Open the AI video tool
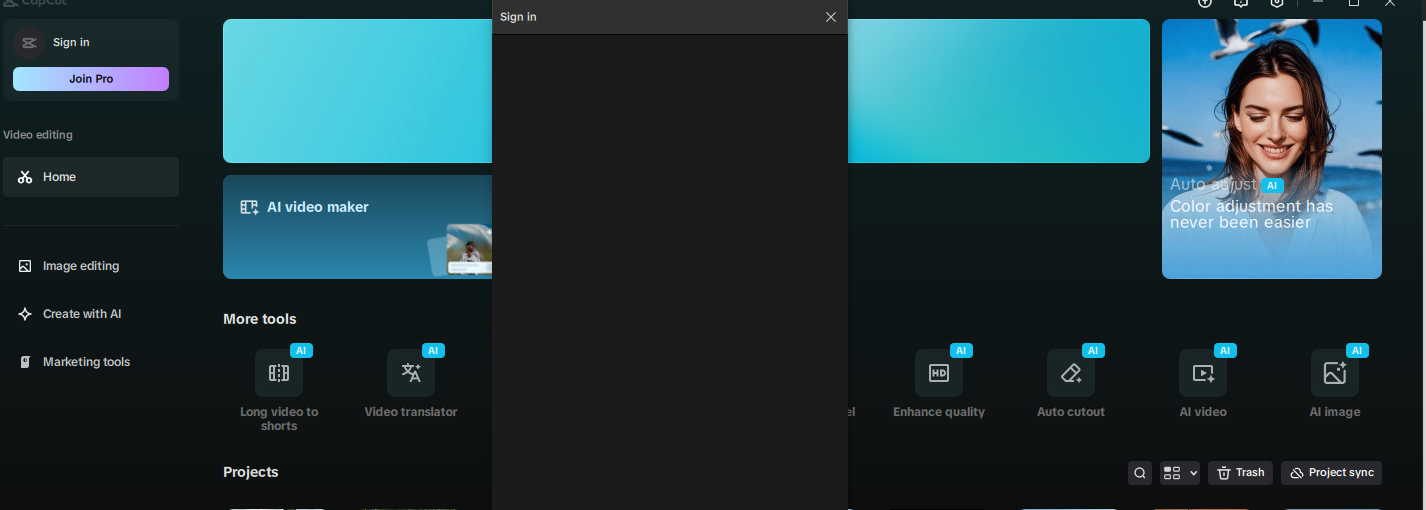The width and height of the screenshot is (1426, 510). tap(1203, 383)
